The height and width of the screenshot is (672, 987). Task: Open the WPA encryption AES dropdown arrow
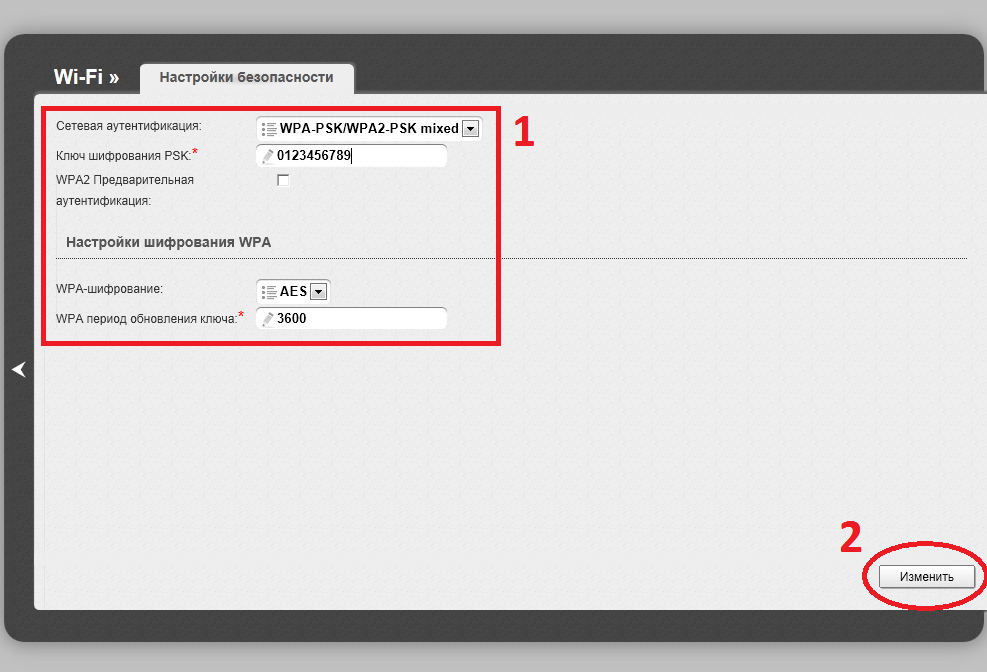point(318,292)
